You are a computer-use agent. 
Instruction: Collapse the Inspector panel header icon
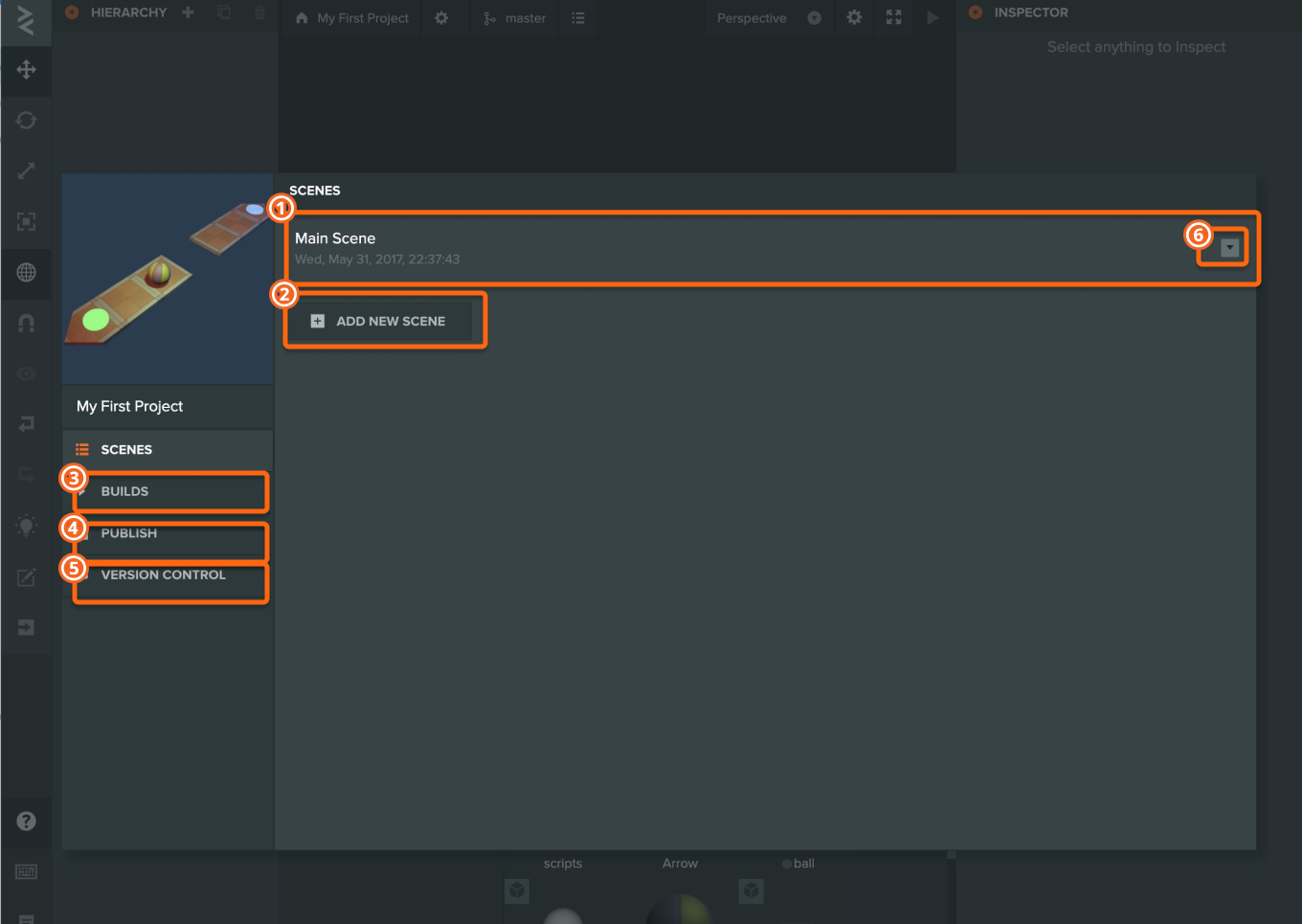coord(976,12)
